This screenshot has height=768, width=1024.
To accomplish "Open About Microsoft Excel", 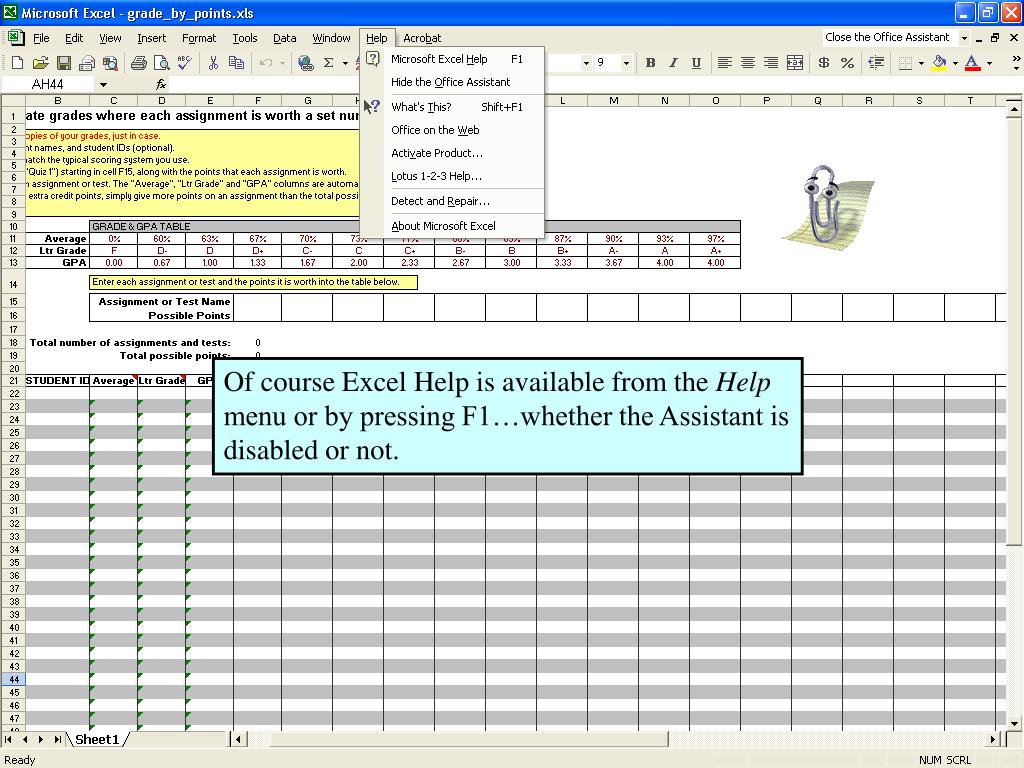I will [452, 226].
